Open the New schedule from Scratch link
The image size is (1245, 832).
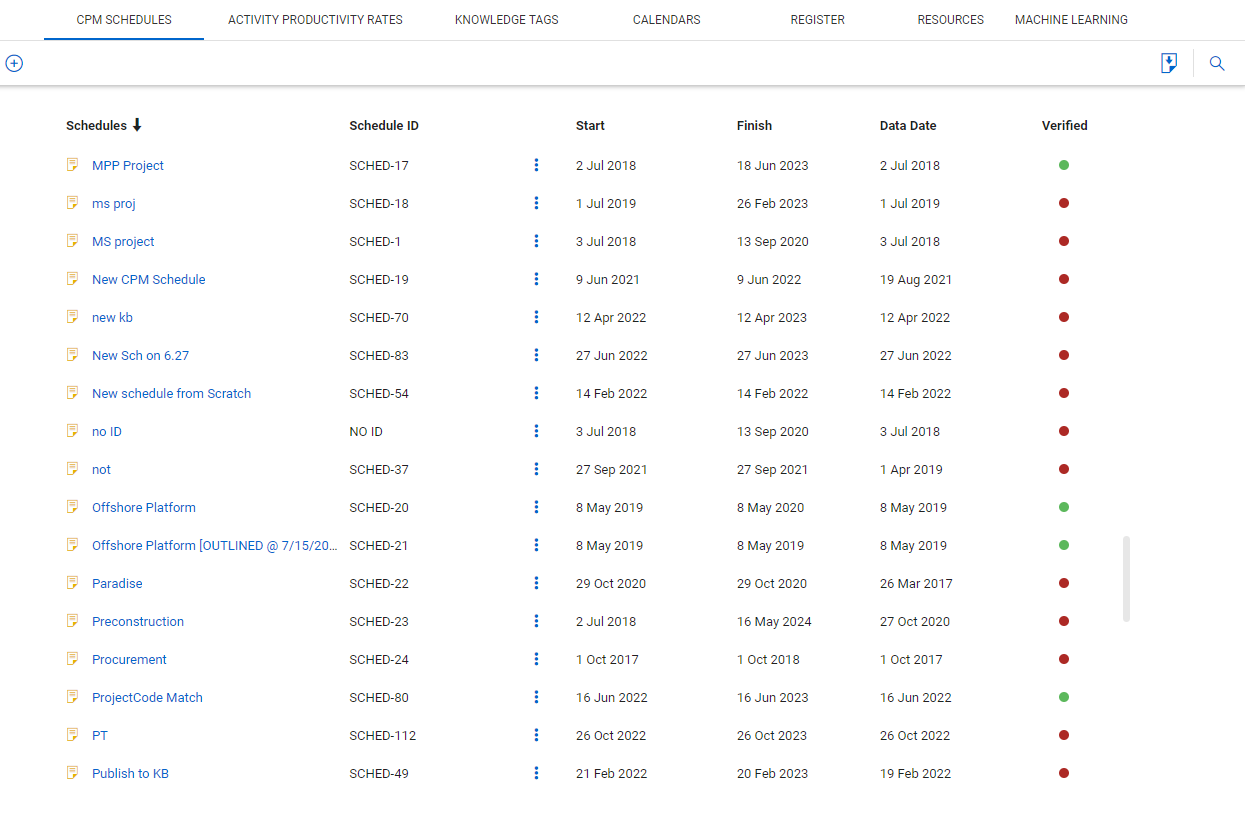pos(171,393)
